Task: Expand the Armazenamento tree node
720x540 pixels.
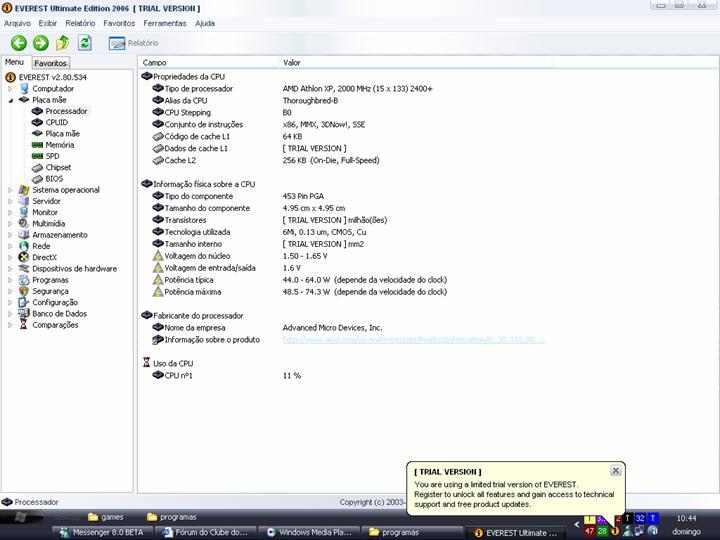Action: [10, 235]
